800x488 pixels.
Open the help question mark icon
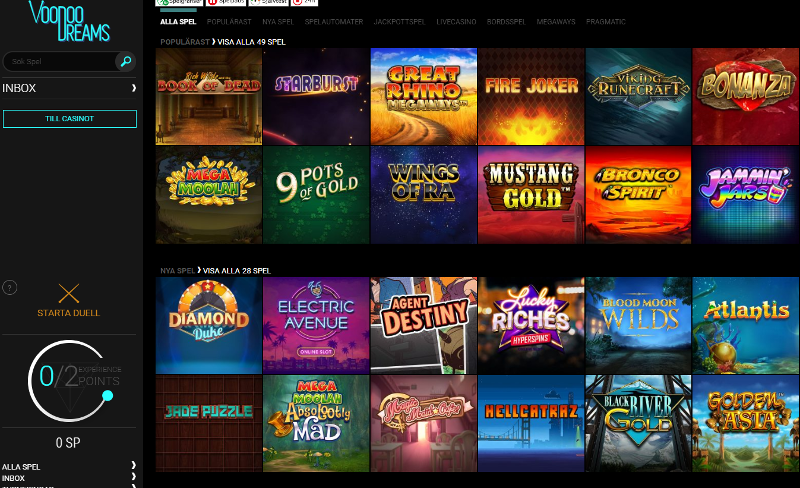(10, 288)
